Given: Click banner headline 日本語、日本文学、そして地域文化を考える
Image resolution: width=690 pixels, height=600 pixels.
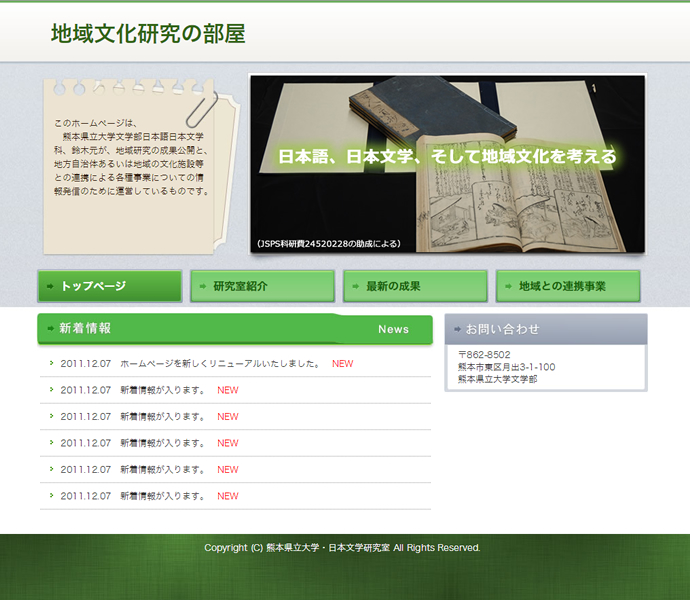Looking at the screenshot, I should point(448,157).
